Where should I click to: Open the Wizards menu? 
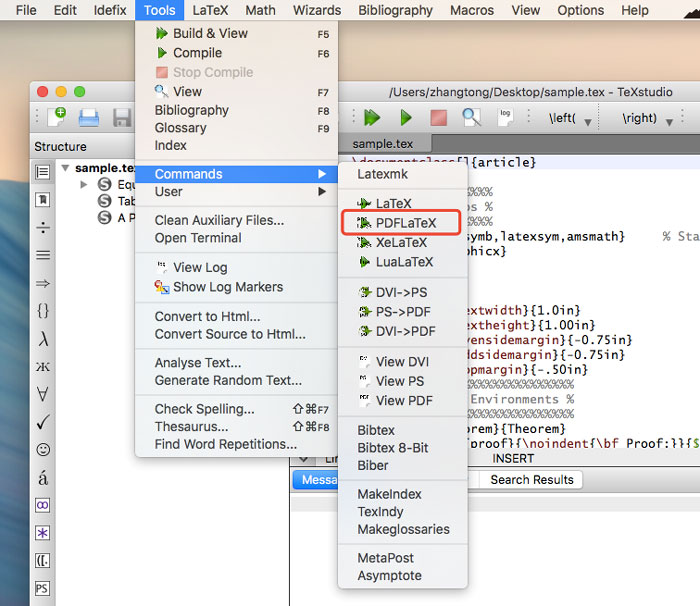(x=317, y=10)
